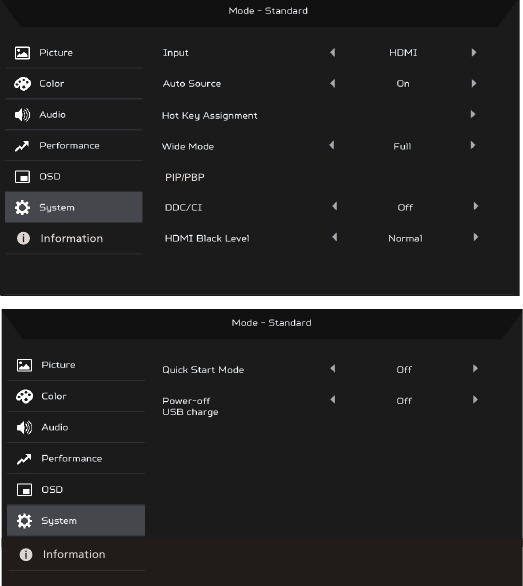Click the Normal value of HDMI Black Level
523x586 pixels.
point(405,238)
